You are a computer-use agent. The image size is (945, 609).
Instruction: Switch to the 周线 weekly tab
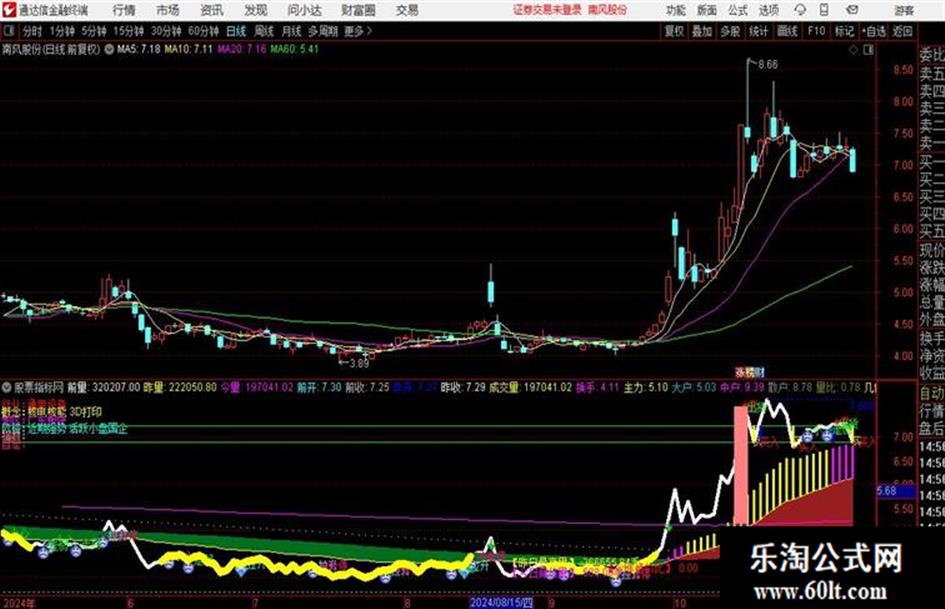[x=264, y=31]
